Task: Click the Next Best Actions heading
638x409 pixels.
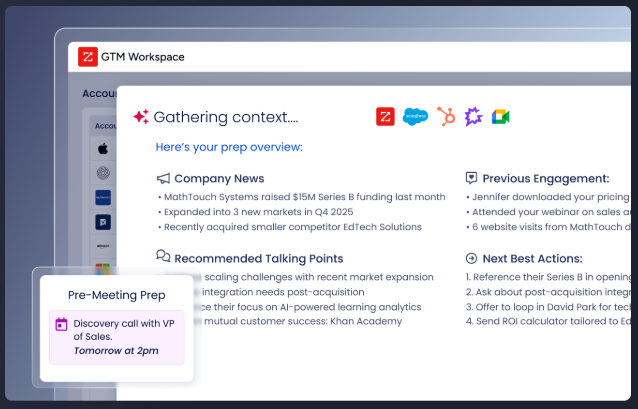Action: click(532, 258)
